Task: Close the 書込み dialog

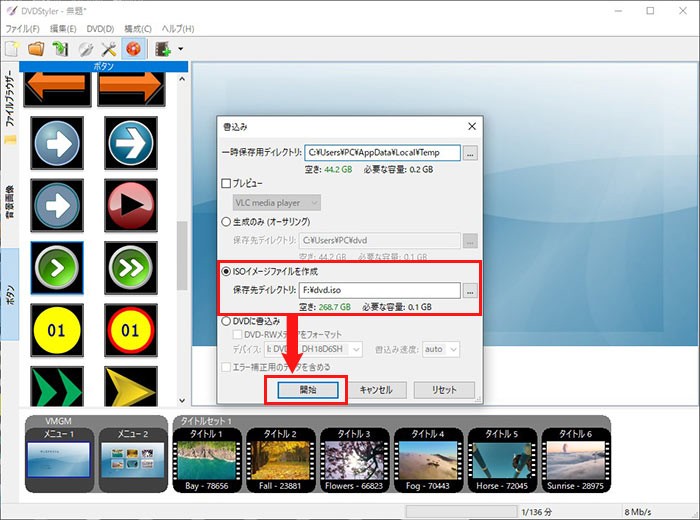Action: pos(472,127)
